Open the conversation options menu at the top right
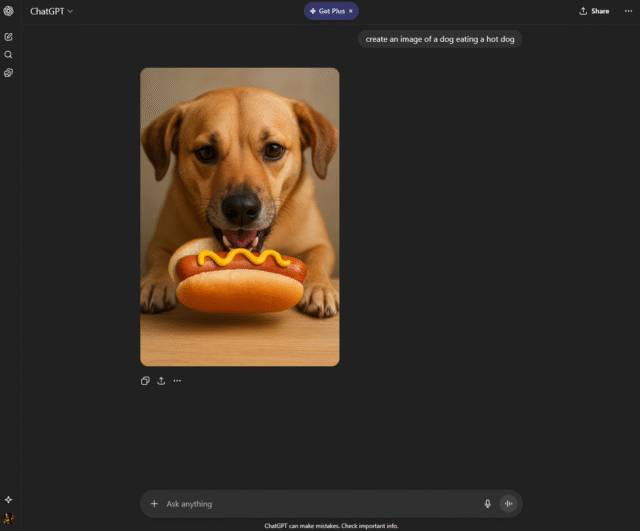 click(628, 11)
